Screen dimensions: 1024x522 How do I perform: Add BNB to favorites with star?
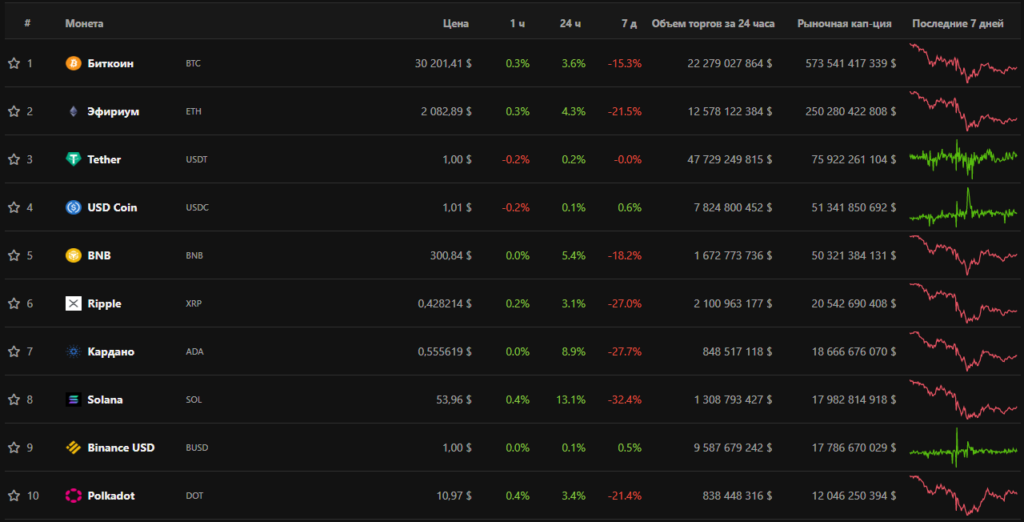pos(14,255)
